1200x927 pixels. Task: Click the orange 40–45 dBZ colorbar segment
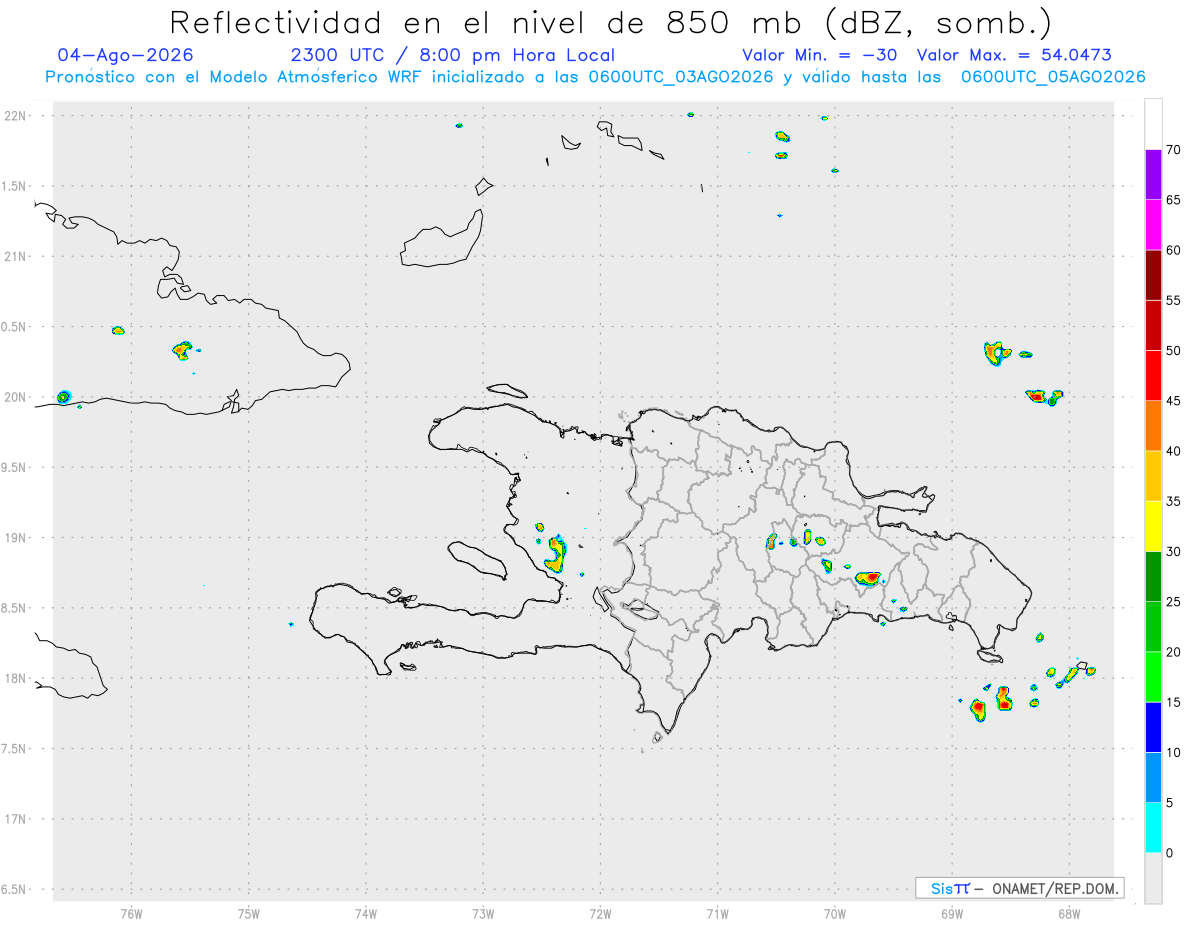click(x=1153, y=426)
